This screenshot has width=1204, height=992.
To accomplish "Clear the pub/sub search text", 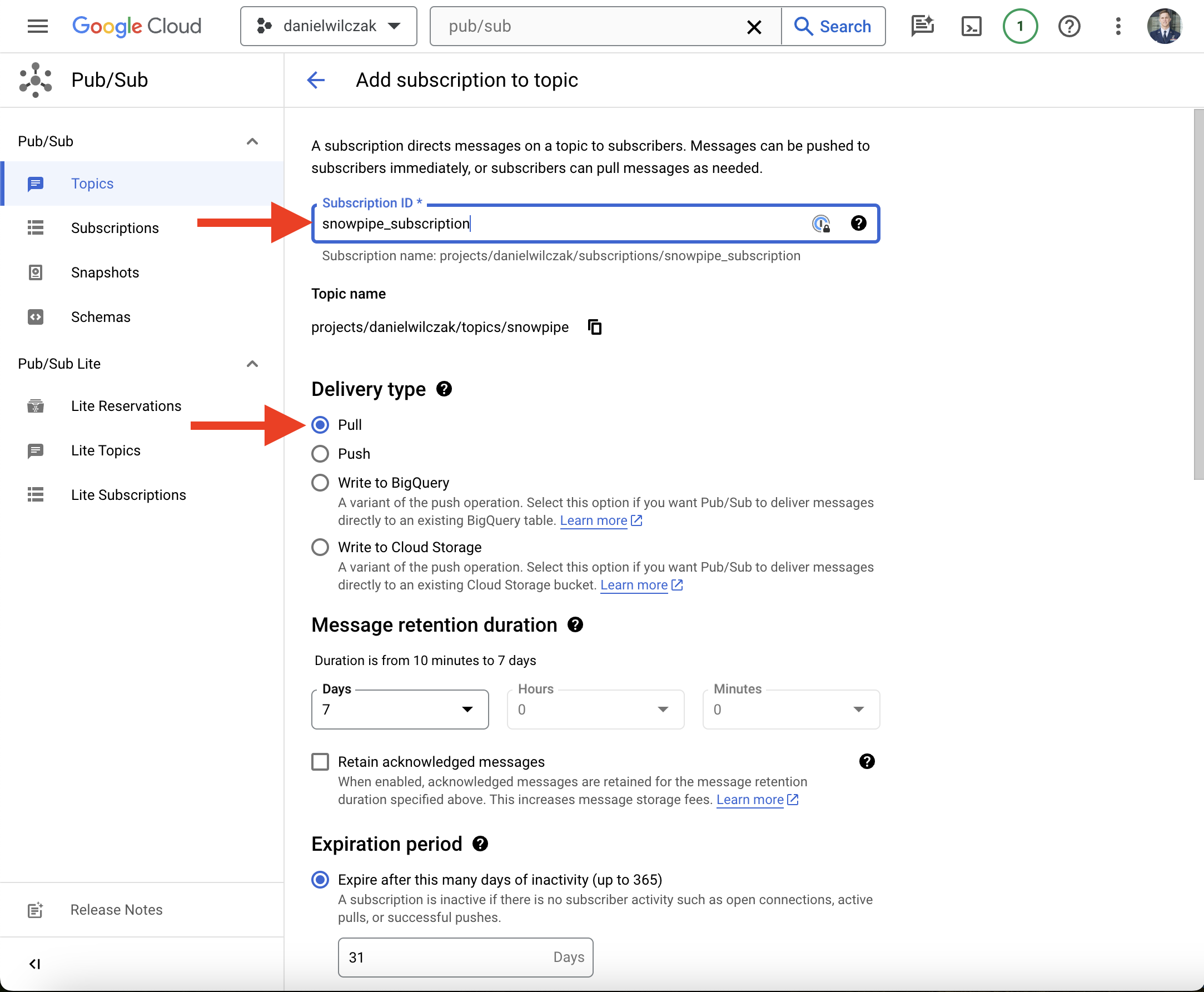I will [x=754, y=26].
